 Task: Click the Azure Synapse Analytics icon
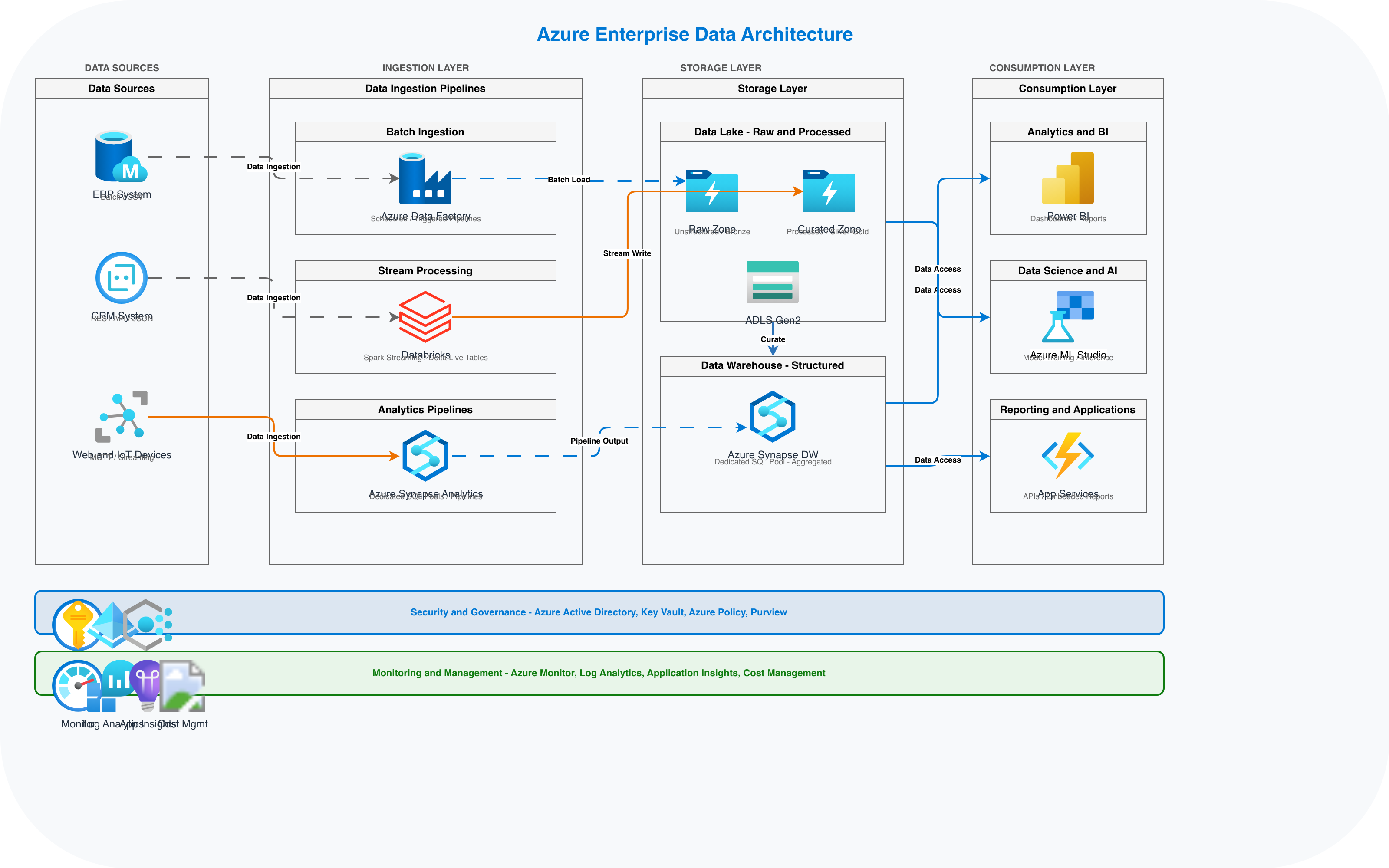tap(425, 456)
